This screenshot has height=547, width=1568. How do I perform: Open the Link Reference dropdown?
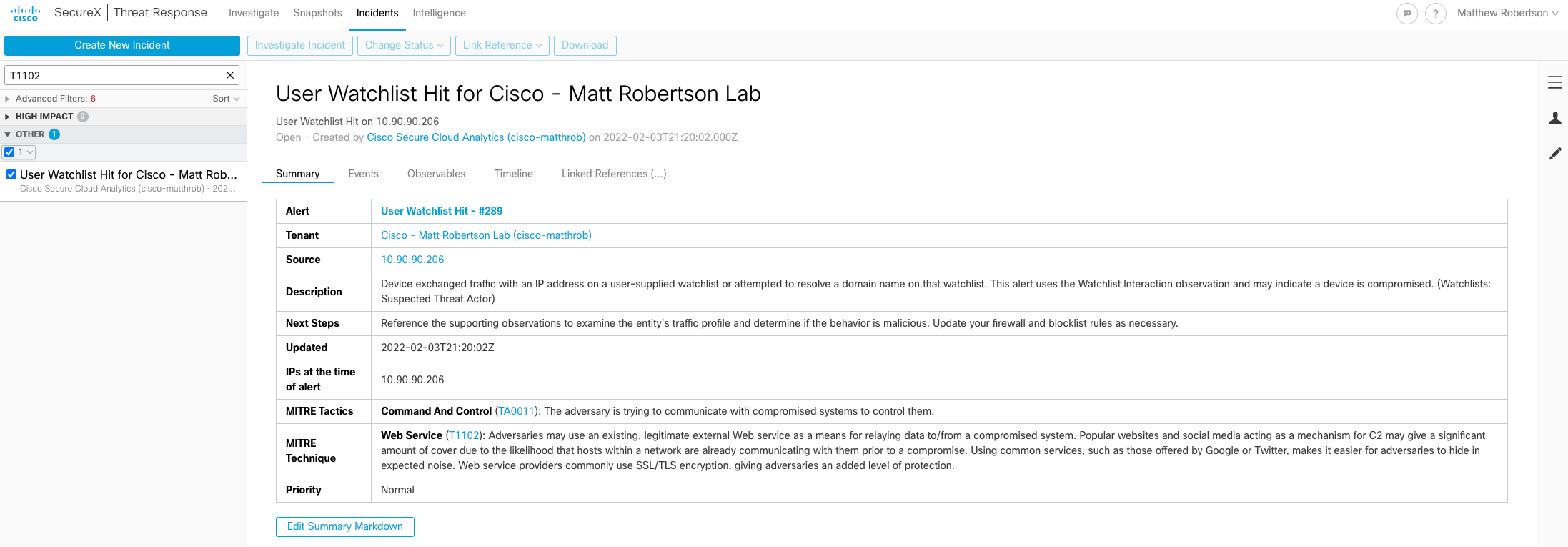pos(502,45)
